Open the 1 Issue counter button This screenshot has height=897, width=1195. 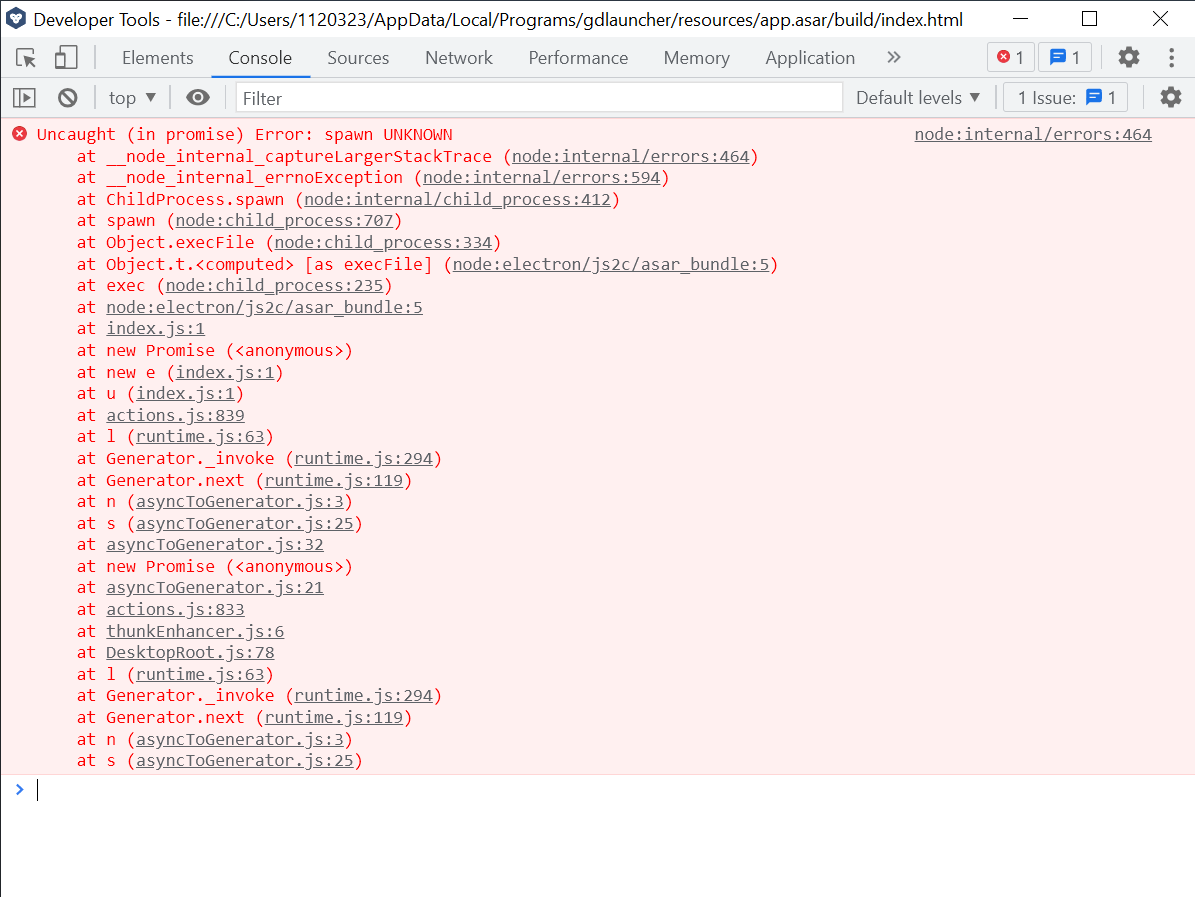click(1065, 98)
